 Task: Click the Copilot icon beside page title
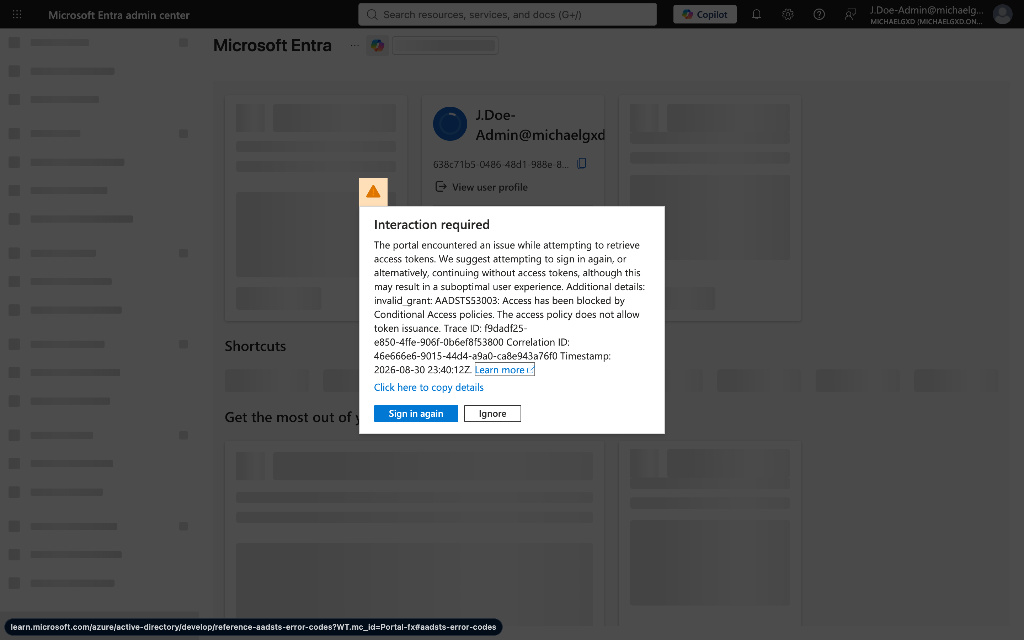tap(377, 45)
